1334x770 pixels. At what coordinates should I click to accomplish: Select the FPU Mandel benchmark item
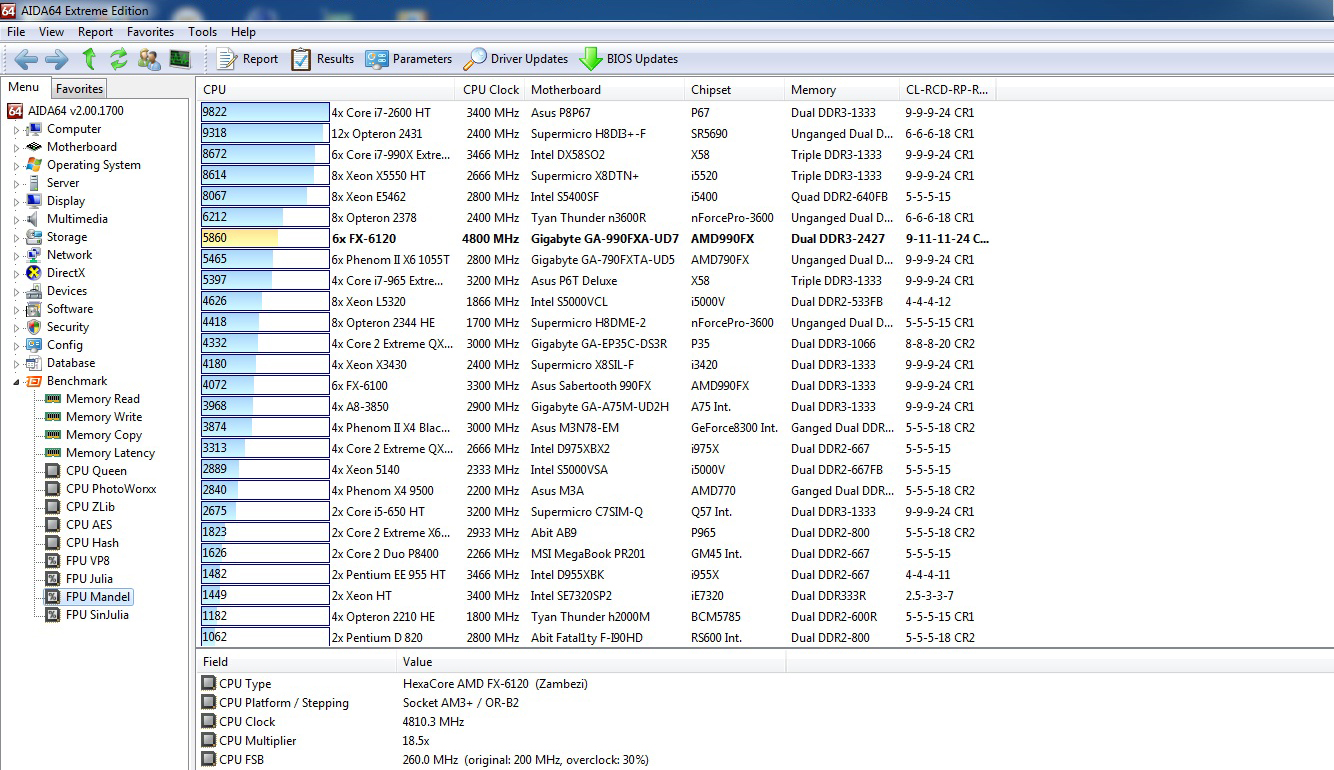(97, 597)
